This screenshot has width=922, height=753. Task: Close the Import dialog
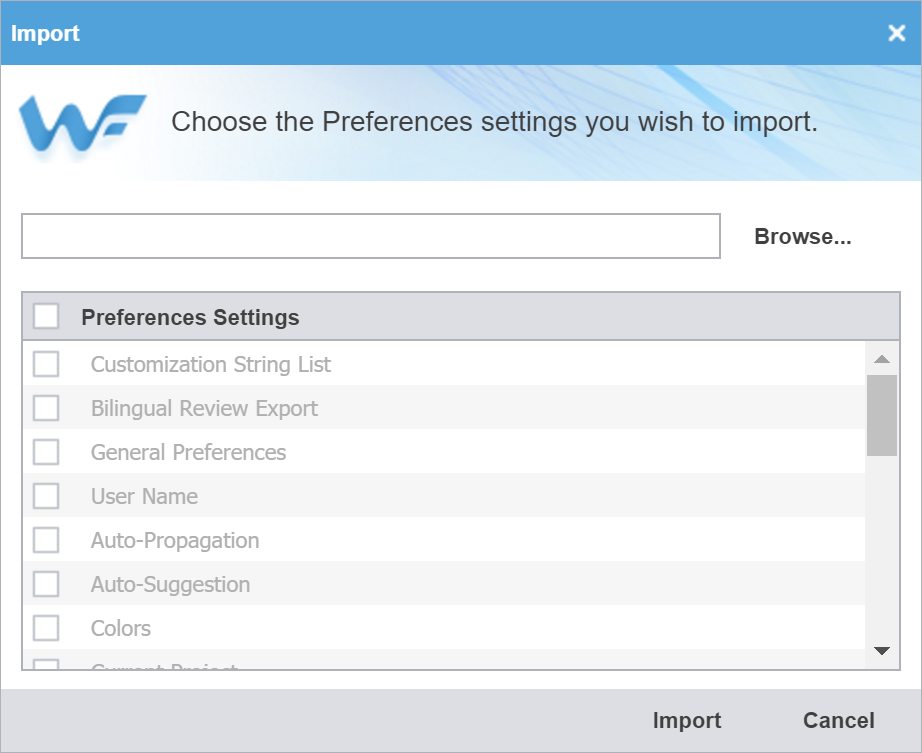[x=896, y=33]
